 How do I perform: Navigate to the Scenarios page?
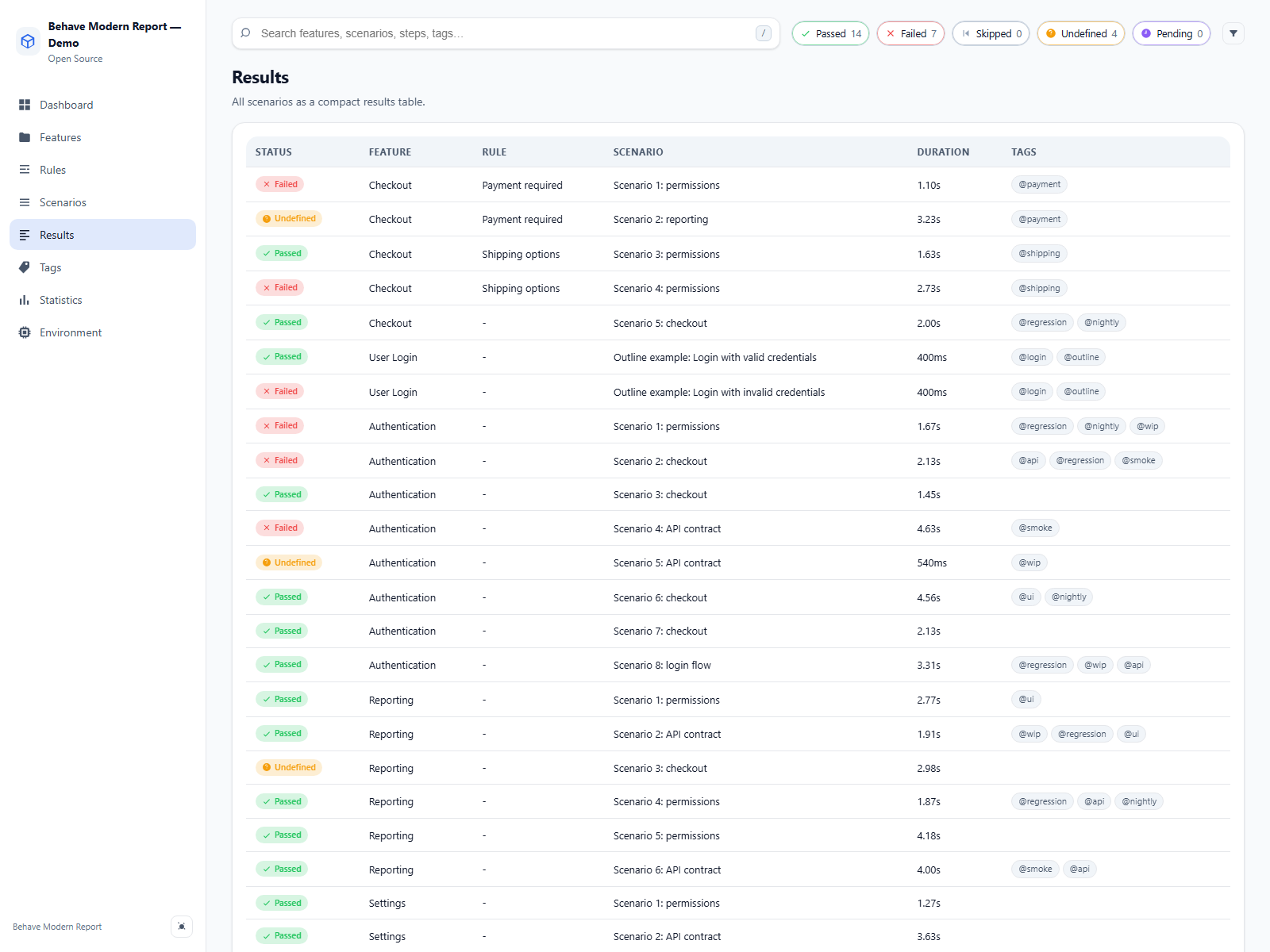coord(102,202)
